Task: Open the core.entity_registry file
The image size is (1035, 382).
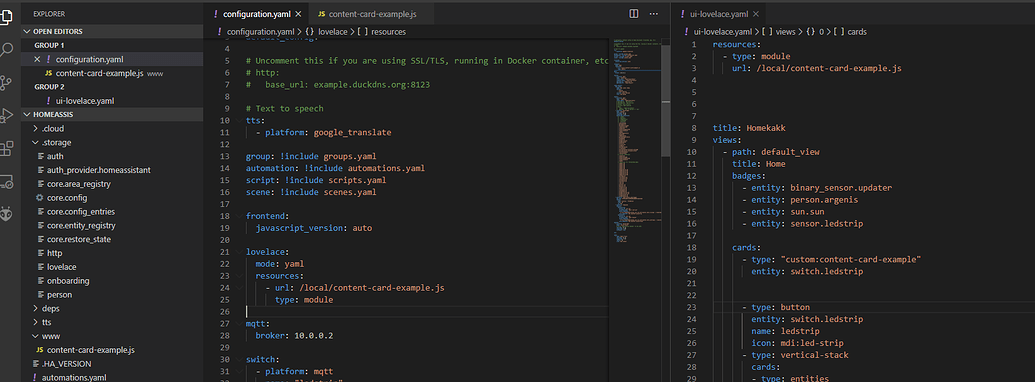Action: pos(82,226)
